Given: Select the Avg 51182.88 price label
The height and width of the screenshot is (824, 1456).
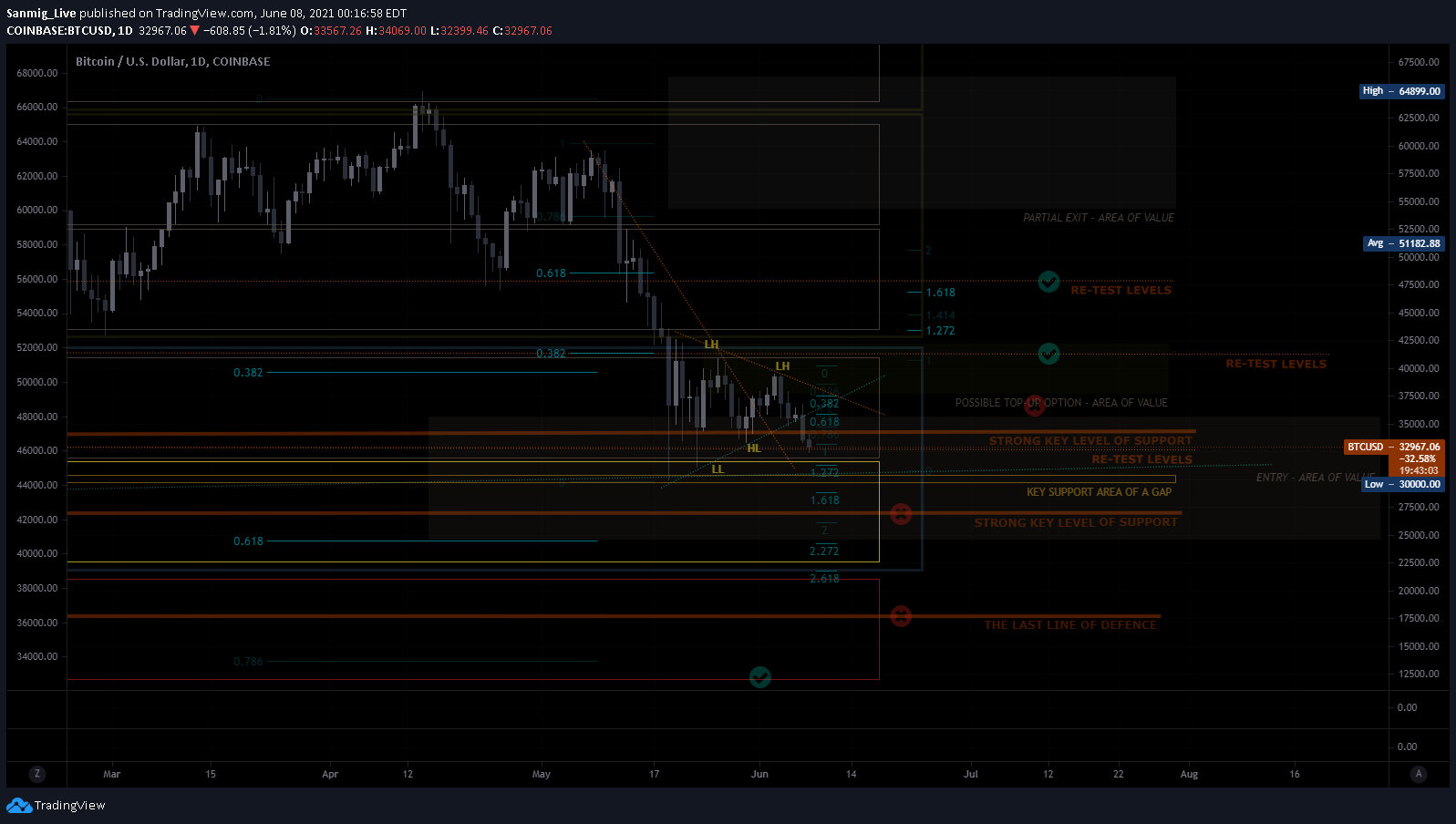Looking at the screenshot, I should (x=1403, y=243).
